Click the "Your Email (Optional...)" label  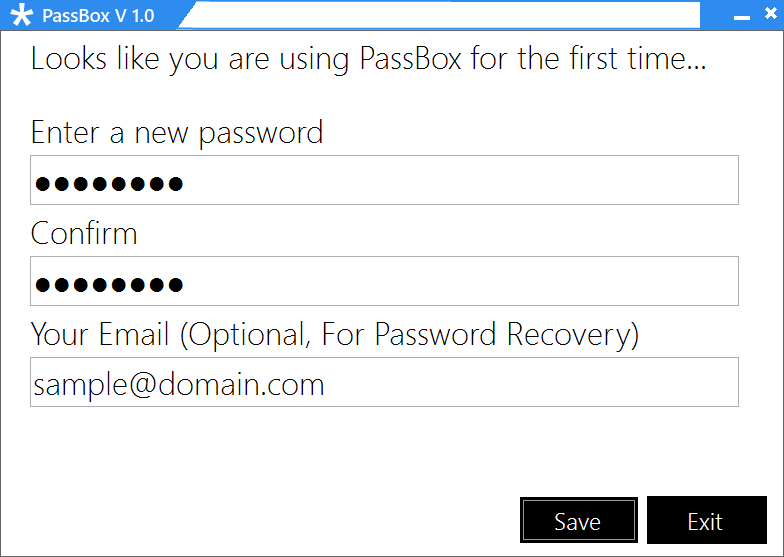[x=334, y=334]
